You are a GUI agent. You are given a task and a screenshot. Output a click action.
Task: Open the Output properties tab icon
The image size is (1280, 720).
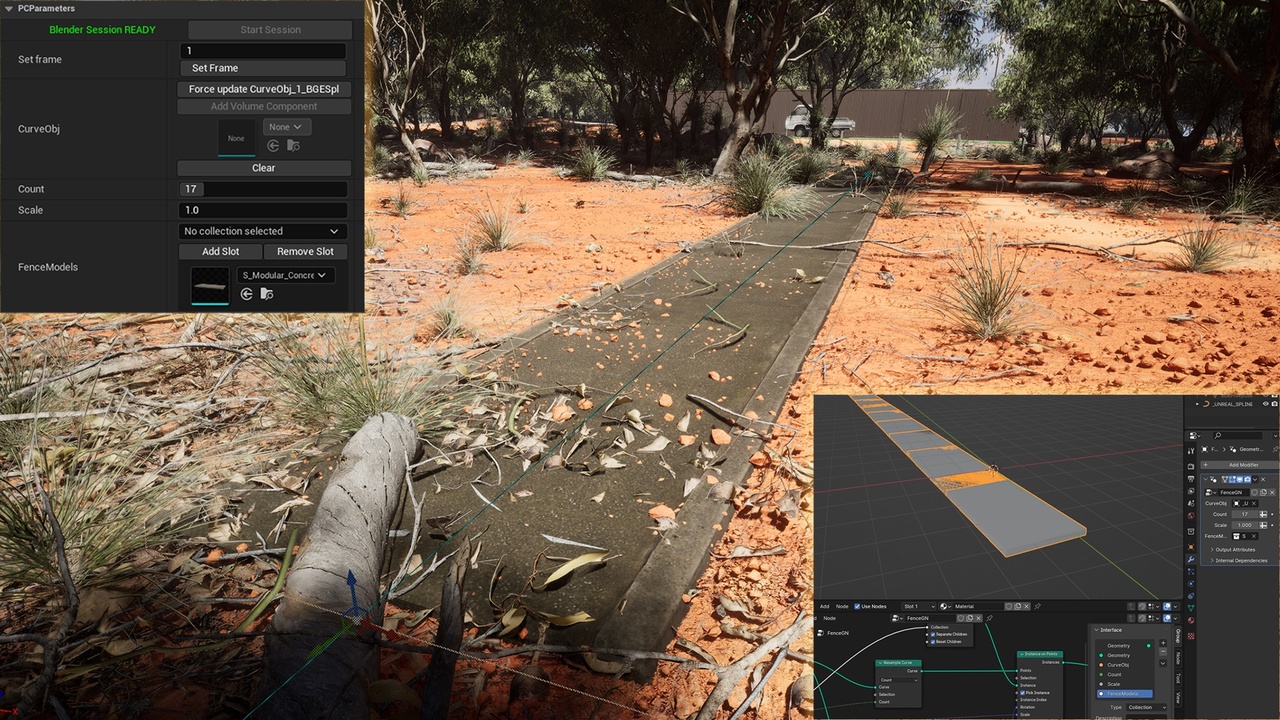(1191, 478)
